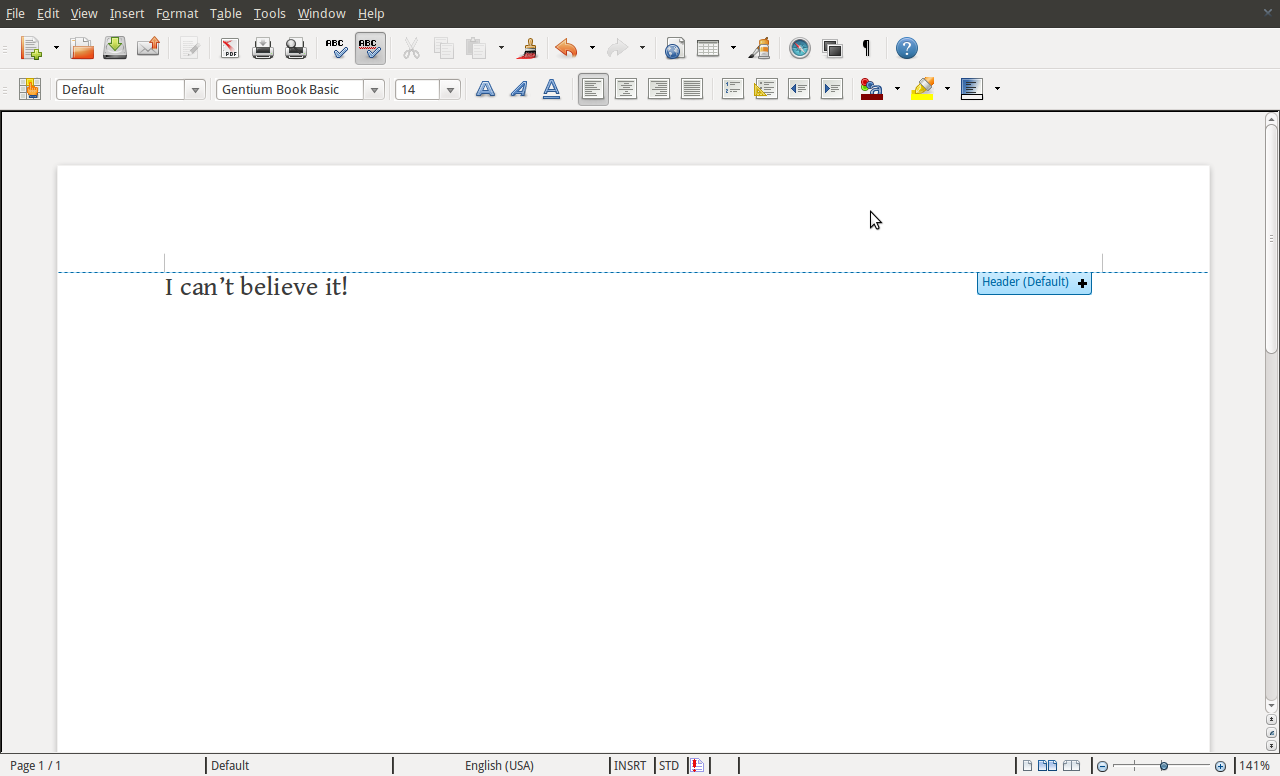Toggle STD selection mode in status bar
1280x776 pixels.
[x=669, y=766]
